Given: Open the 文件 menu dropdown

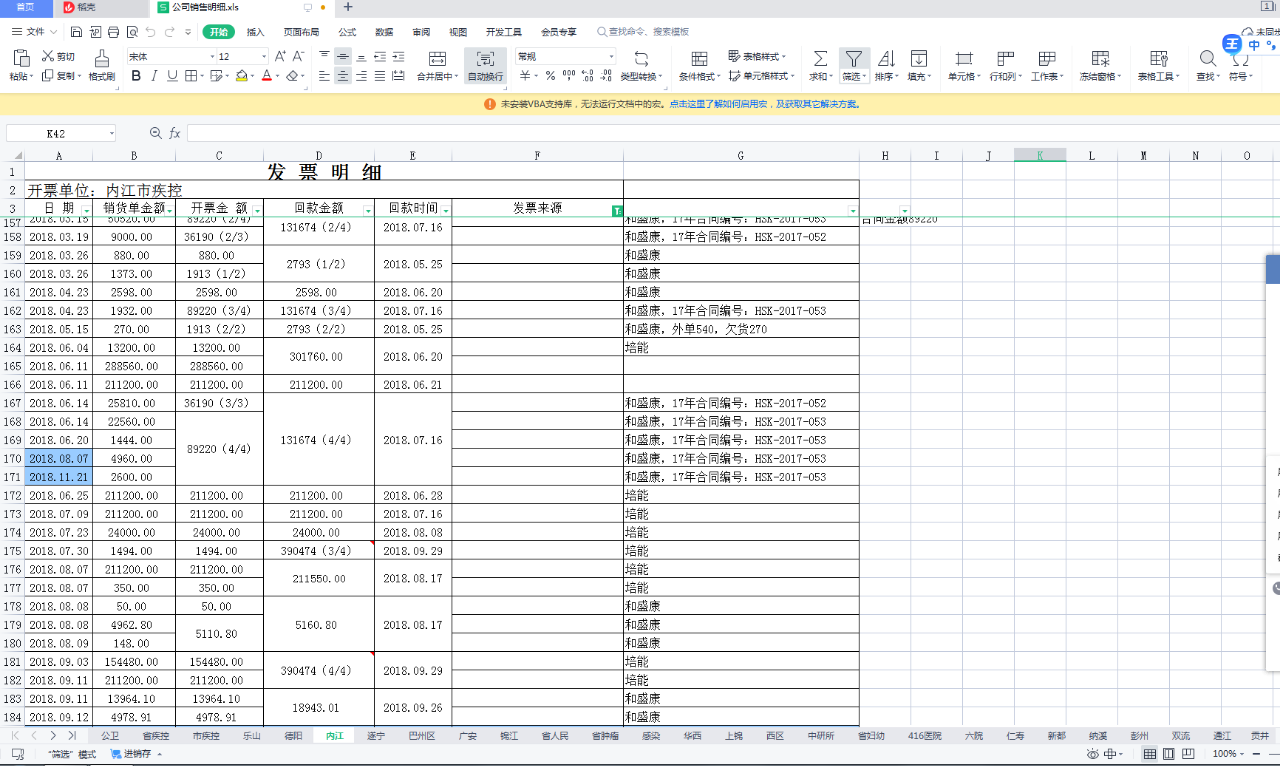Looking at the screenshot, I should [34, 32].
